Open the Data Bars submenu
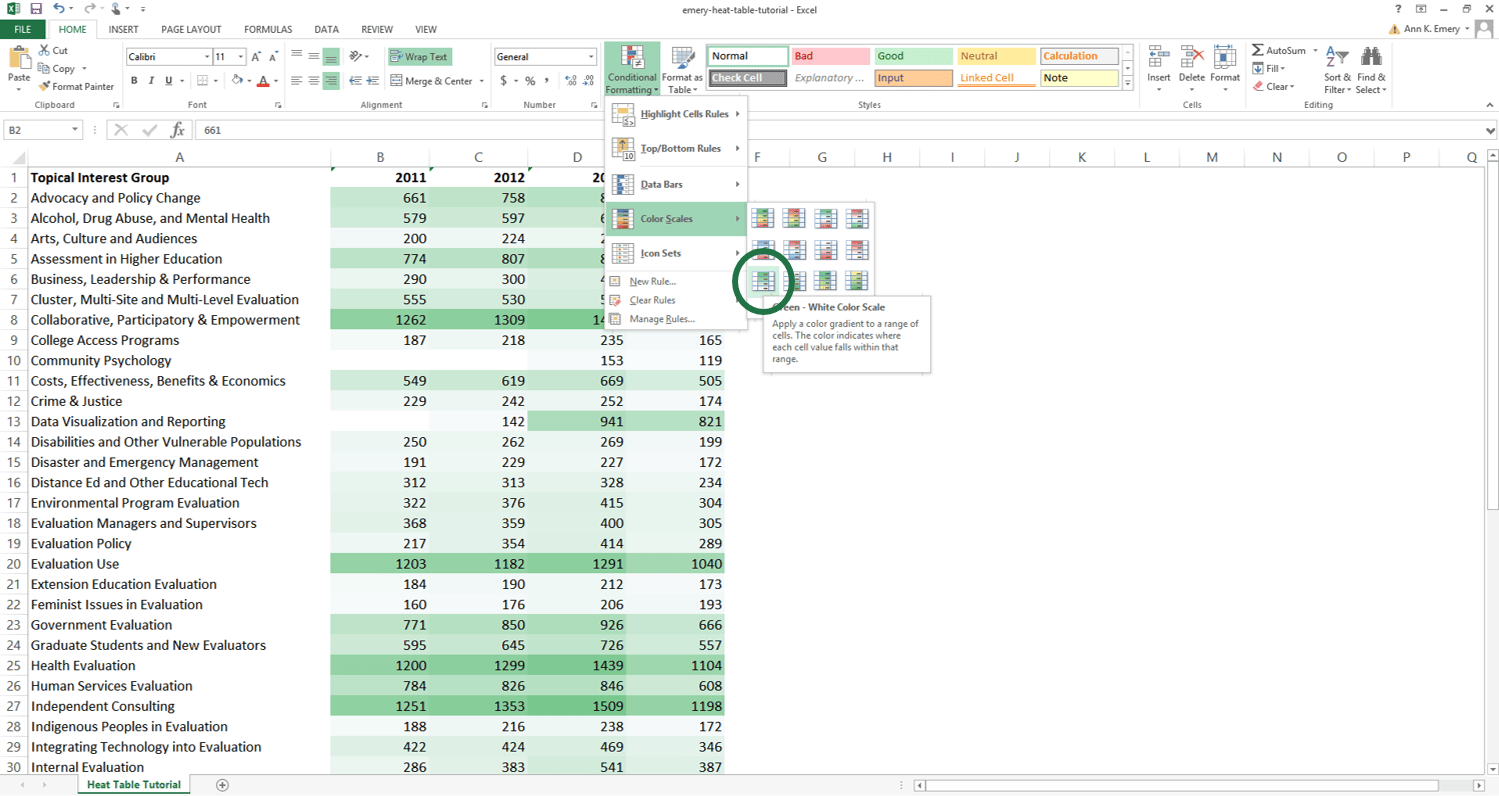Viewport: 1499px width, 796px height. 676,184
